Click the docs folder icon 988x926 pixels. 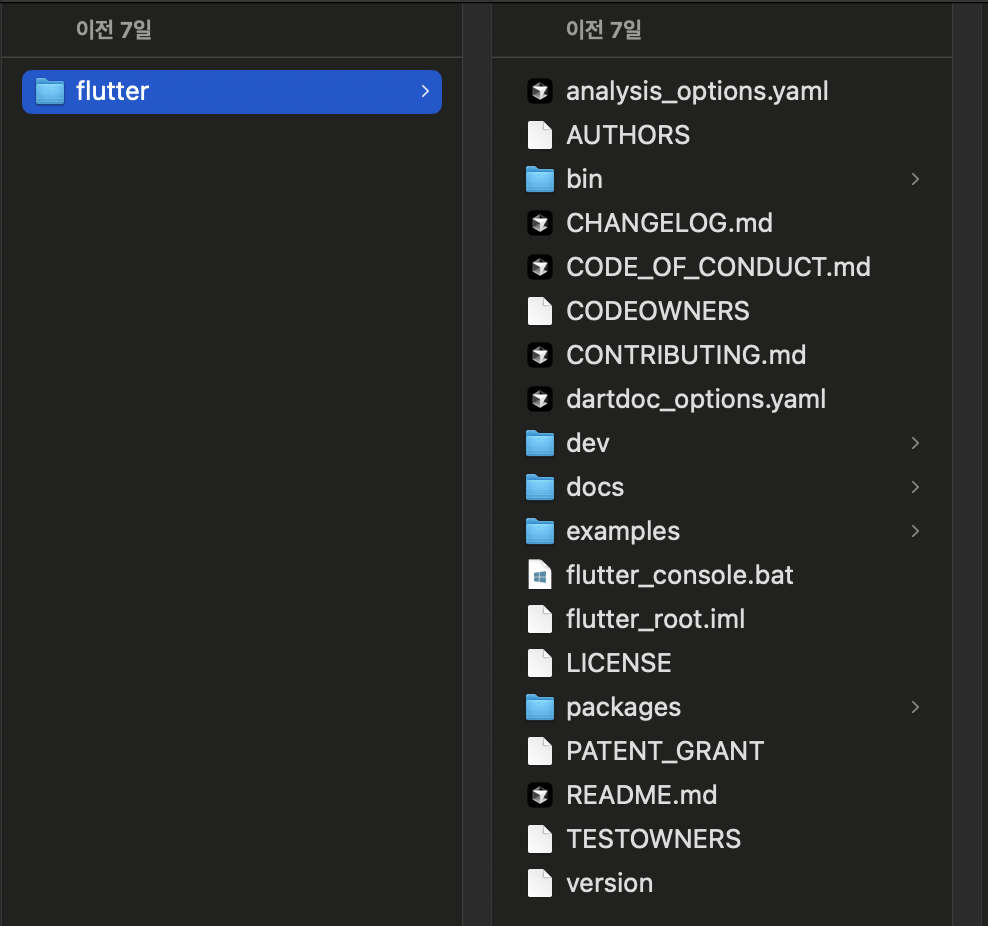tap(540, 487)
